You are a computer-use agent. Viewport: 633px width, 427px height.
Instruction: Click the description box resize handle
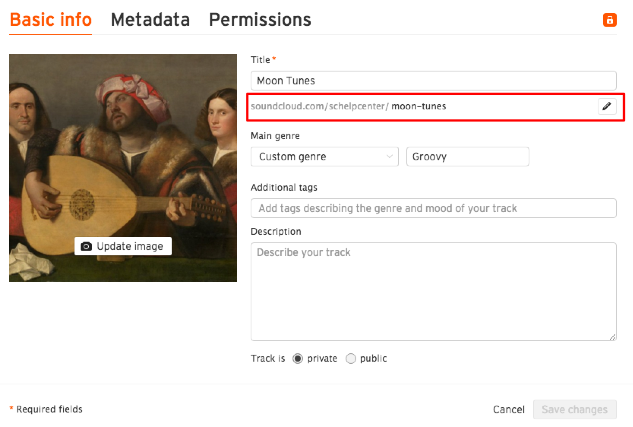[x=612, y=337]
